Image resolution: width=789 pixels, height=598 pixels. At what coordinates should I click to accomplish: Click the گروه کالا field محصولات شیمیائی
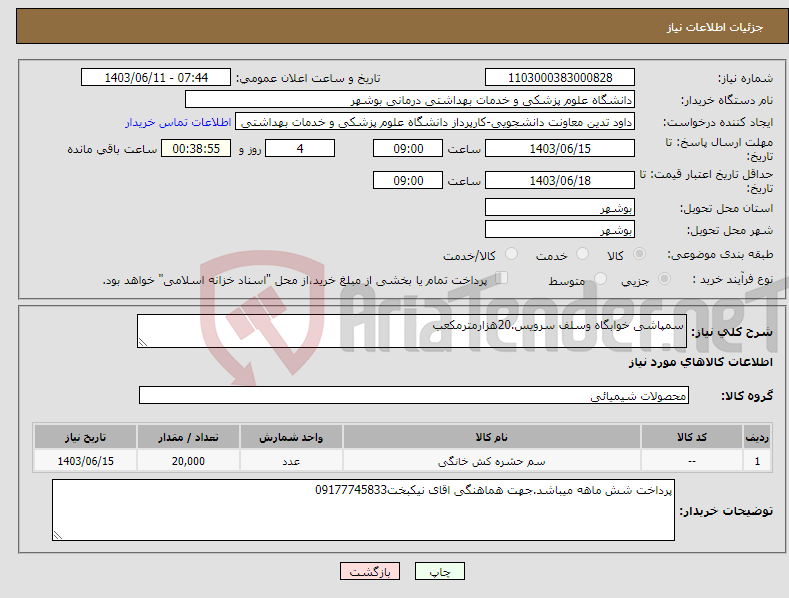(414, 395)
